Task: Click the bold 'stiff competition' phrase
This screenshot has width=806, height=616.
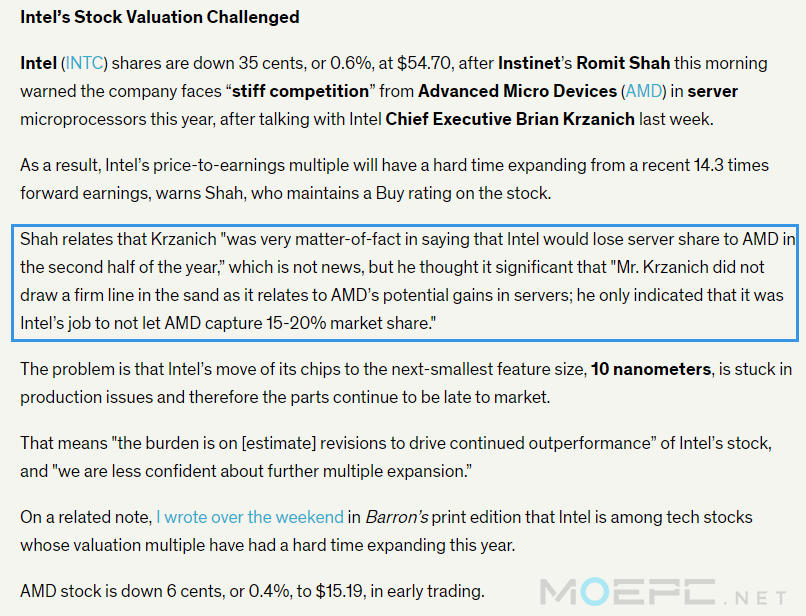Action: click(300, 91)
